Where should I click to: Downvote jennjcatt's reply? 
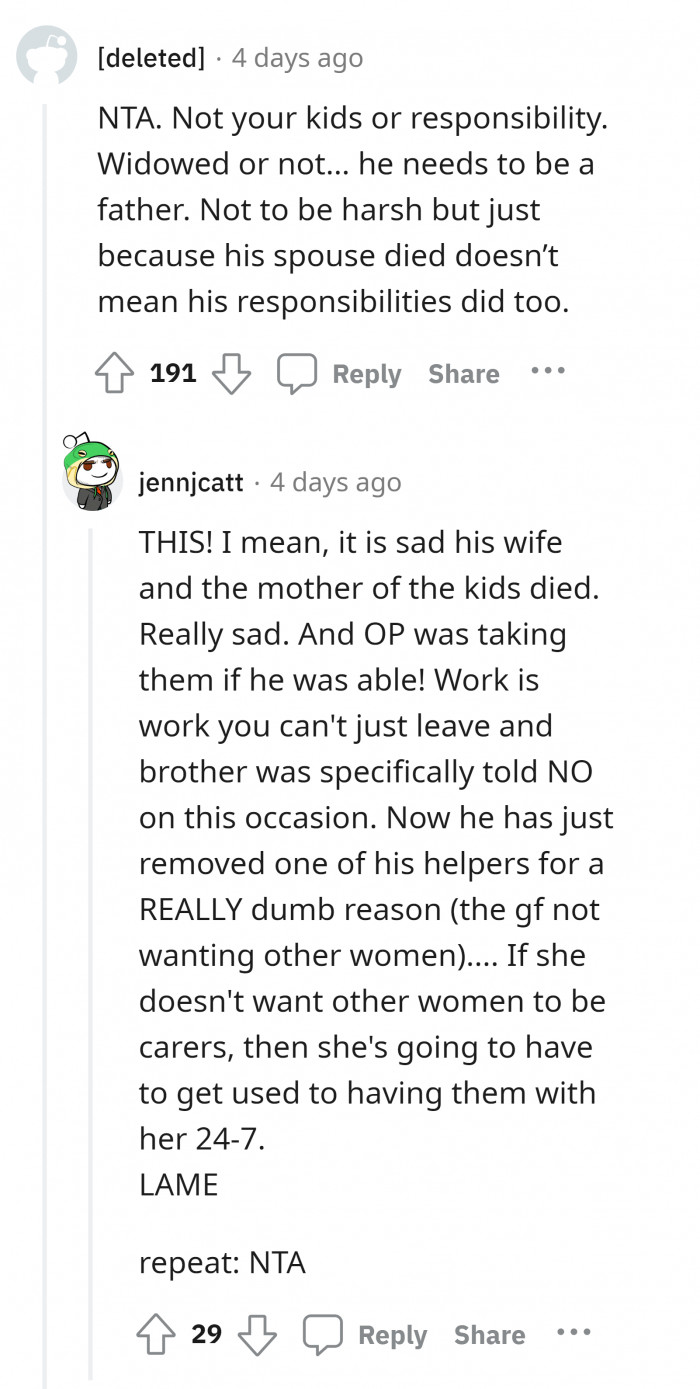tap(258, 1335)
